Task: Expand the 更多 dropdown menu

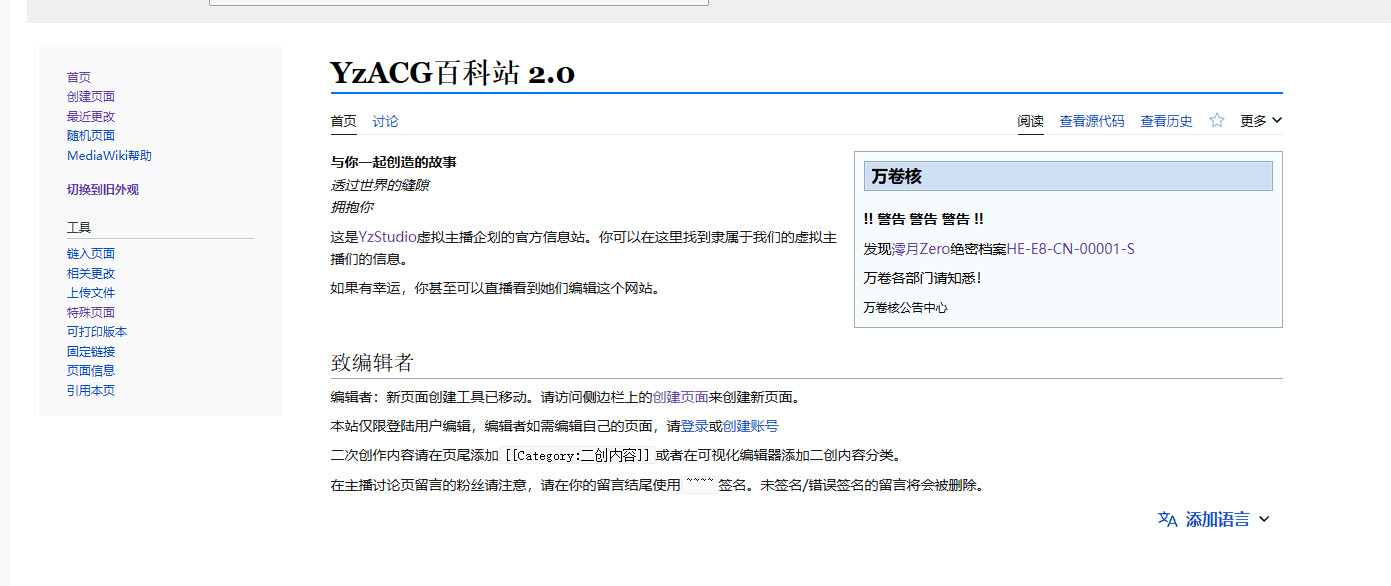Action: pos(1260,121)
